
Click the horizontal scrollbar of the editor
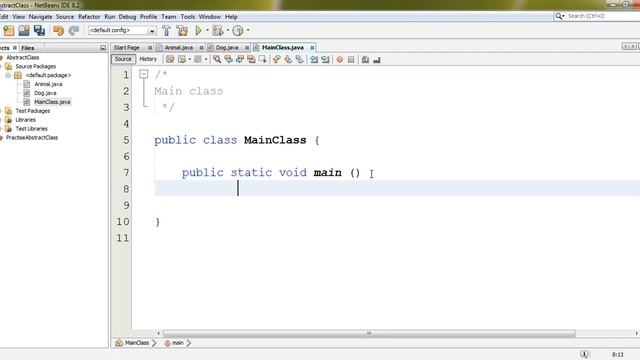pyautogui.click(x=369, y=333)
